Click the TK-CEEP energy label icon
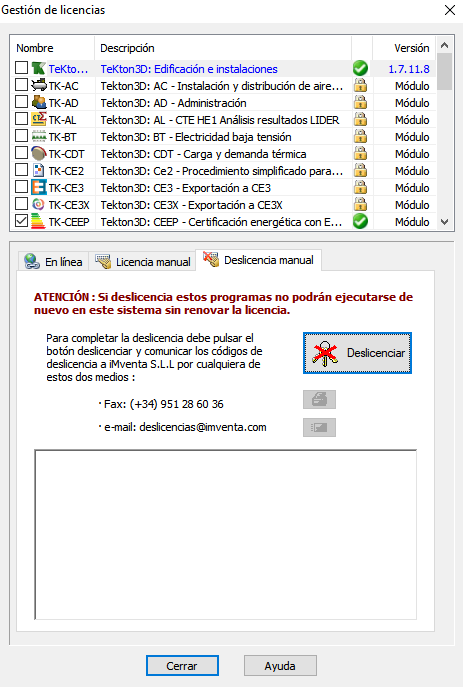 point(39,221)
